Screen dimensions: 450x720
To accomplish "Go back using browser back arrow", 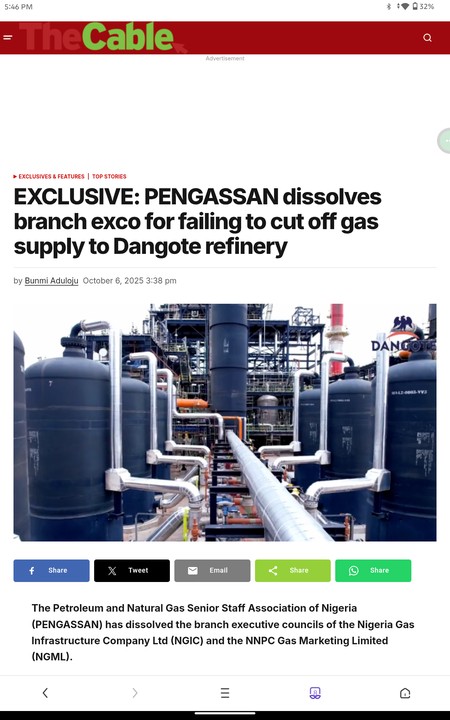I will pos(45,692).
